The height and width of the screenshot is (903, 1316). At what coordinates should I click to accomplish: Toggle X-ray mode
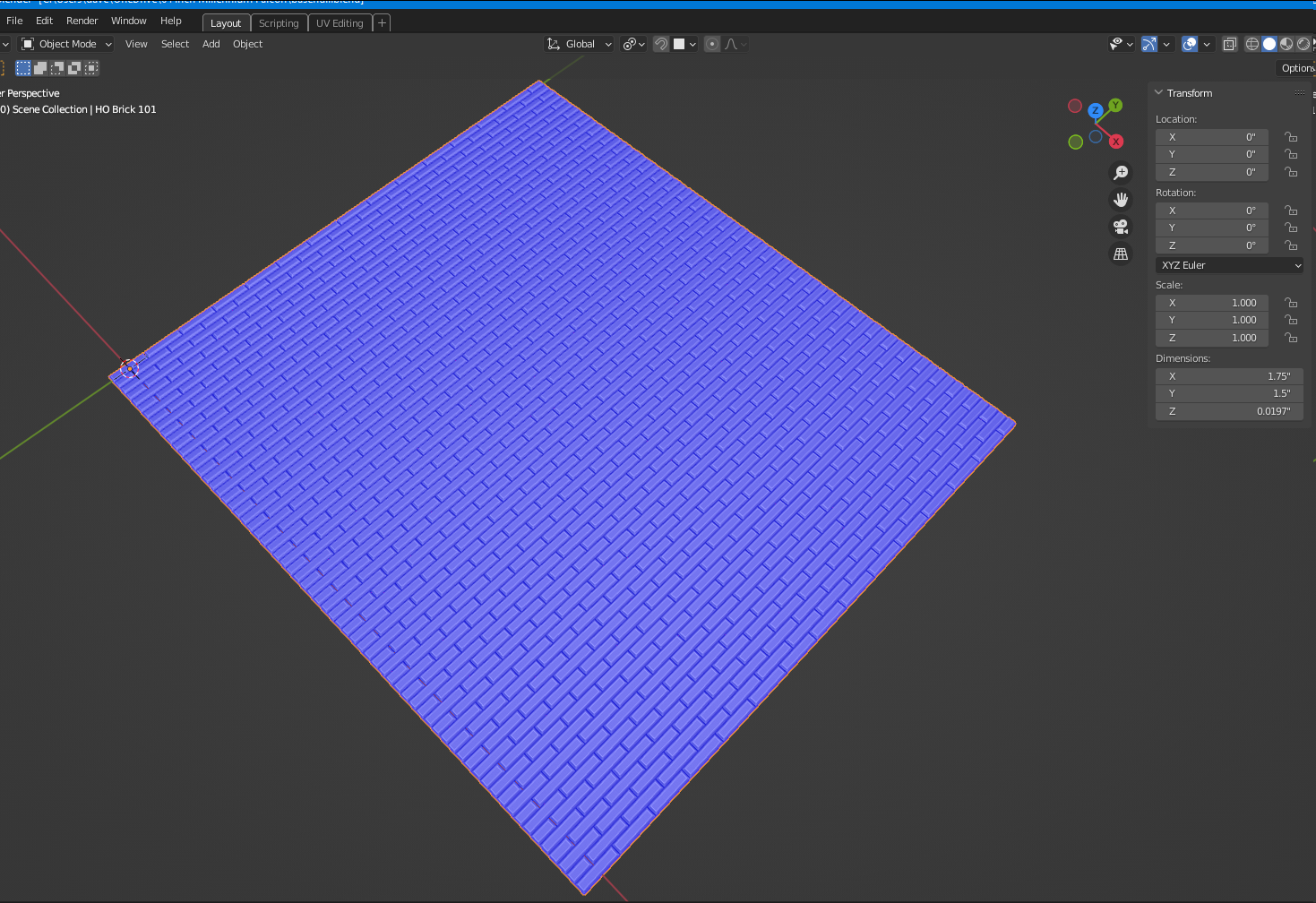1230,44
